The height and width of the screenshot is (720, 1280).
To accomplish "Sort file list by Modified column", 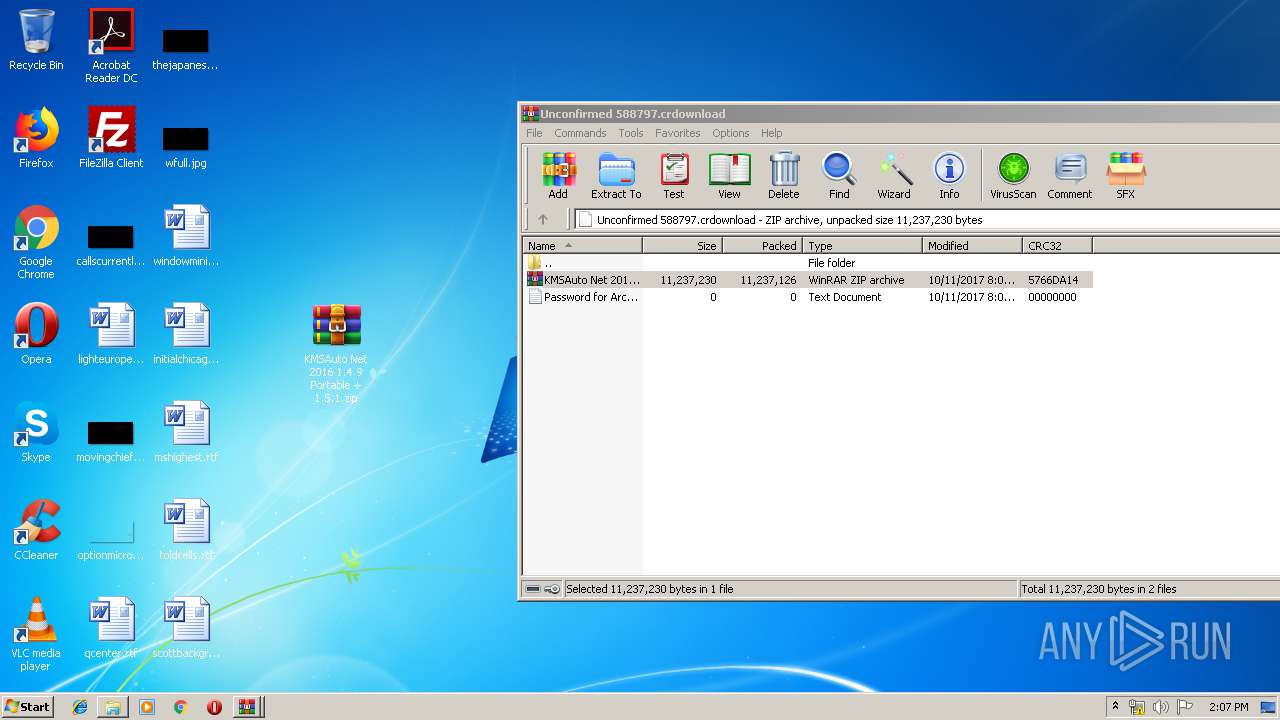I will [x=972, y=245].
